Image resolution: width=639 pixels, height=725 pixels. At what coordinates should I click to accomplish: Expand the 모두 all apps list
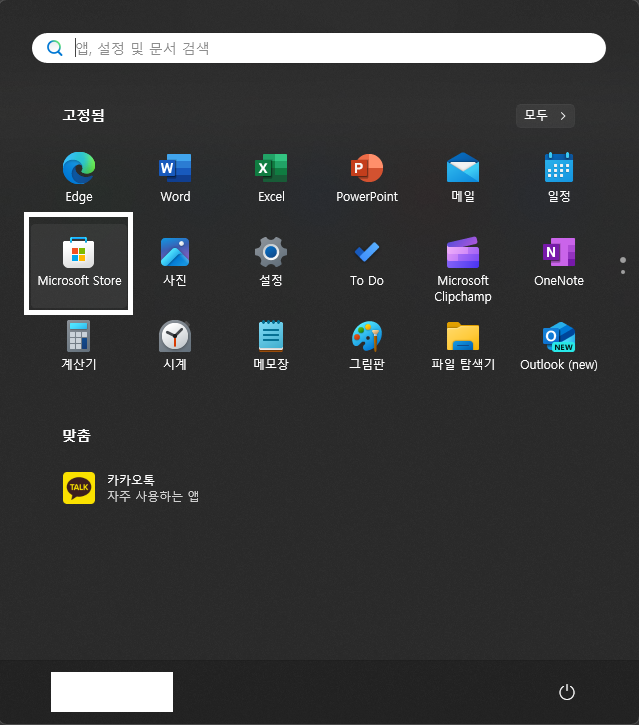[545, 116]
